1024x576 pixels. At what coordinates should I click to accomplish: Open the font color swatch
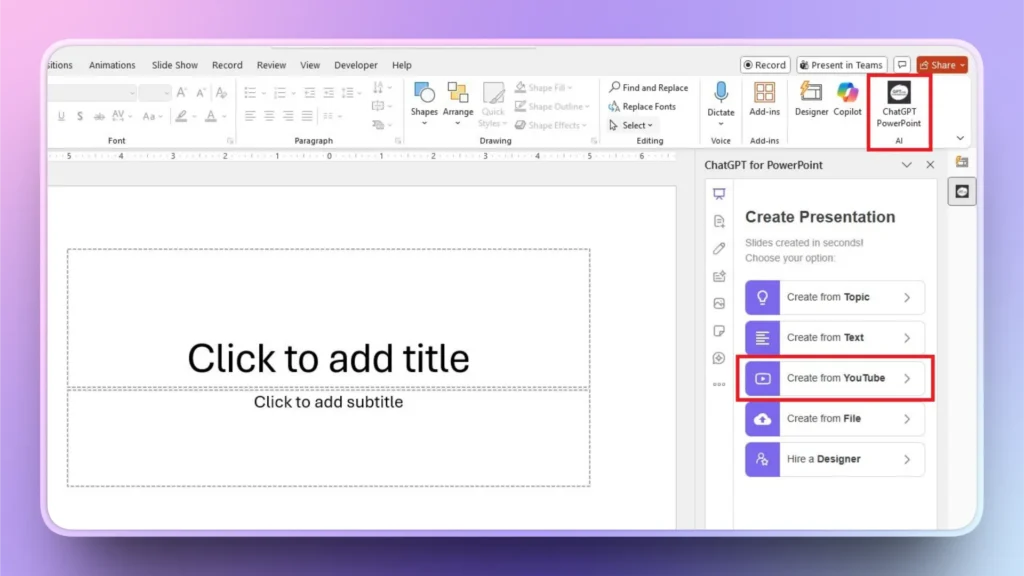coord(210,116)
